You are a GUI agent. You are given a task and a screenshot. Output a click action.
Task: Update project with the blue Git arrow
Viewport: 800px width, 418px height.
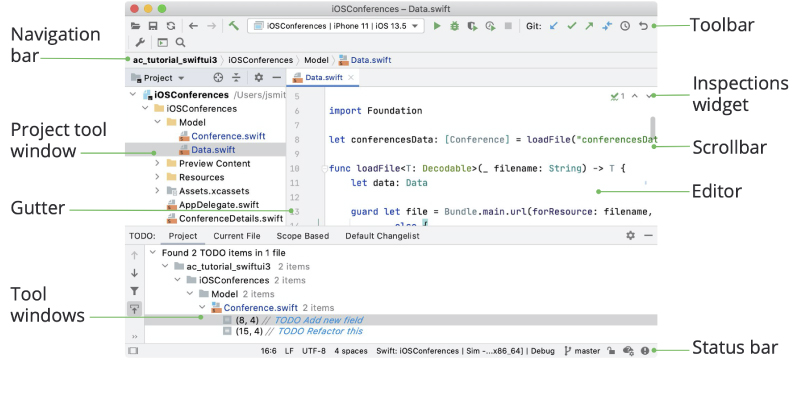554,26
